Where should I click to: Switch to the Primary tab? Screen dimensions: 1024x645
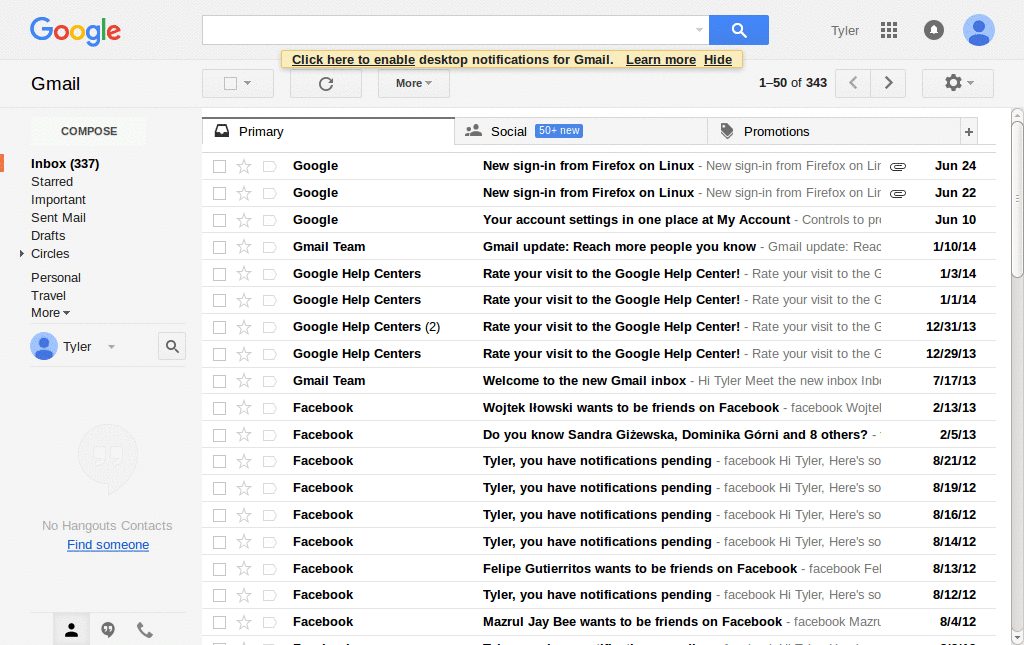[x=328, y=132]
